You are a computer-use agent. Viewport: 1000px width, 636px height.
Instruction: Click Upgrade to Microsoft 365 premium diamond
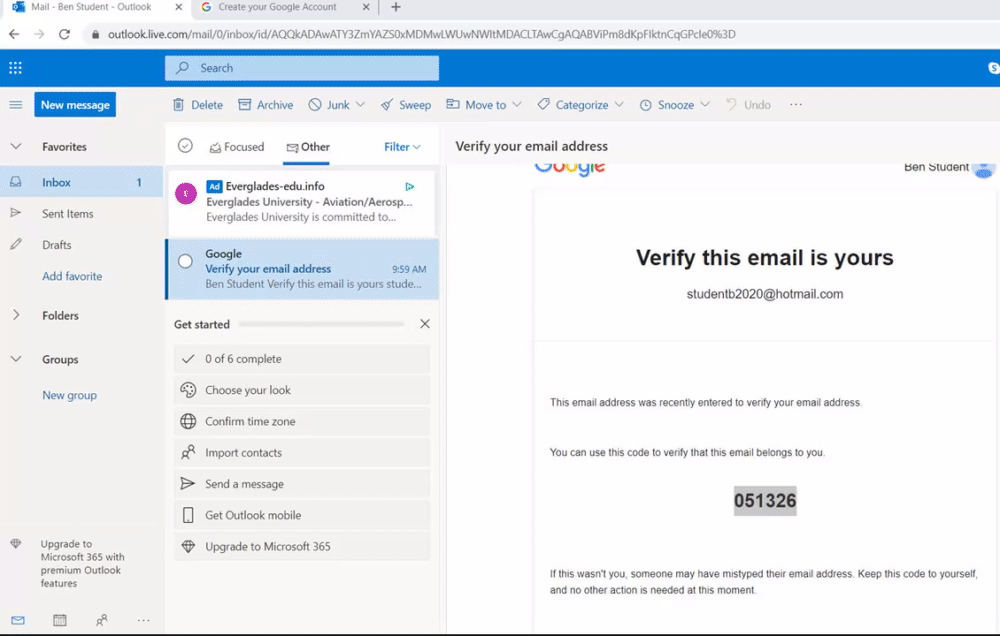(x=16, y=544)
